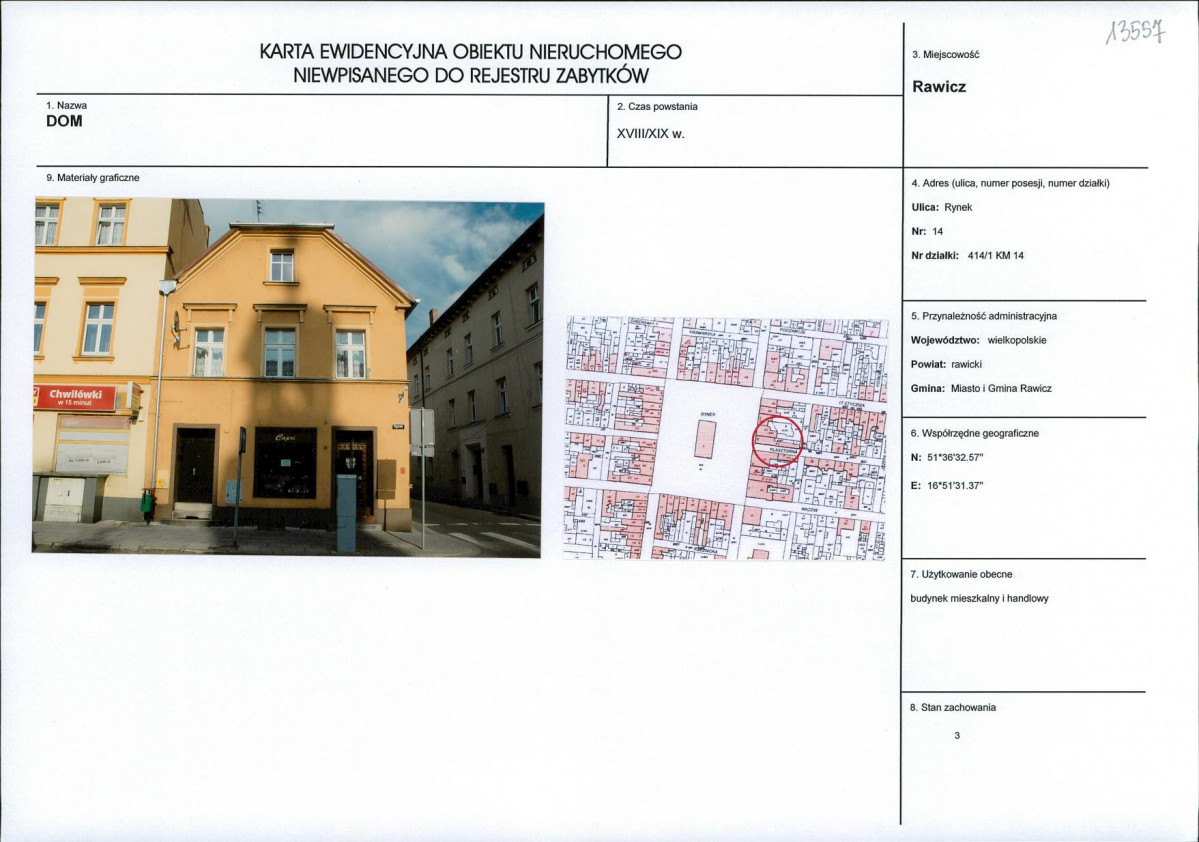Click the town name 'Rawicz'
The width and height of the screenshot is (1199, 842).
tap(939, 86)
